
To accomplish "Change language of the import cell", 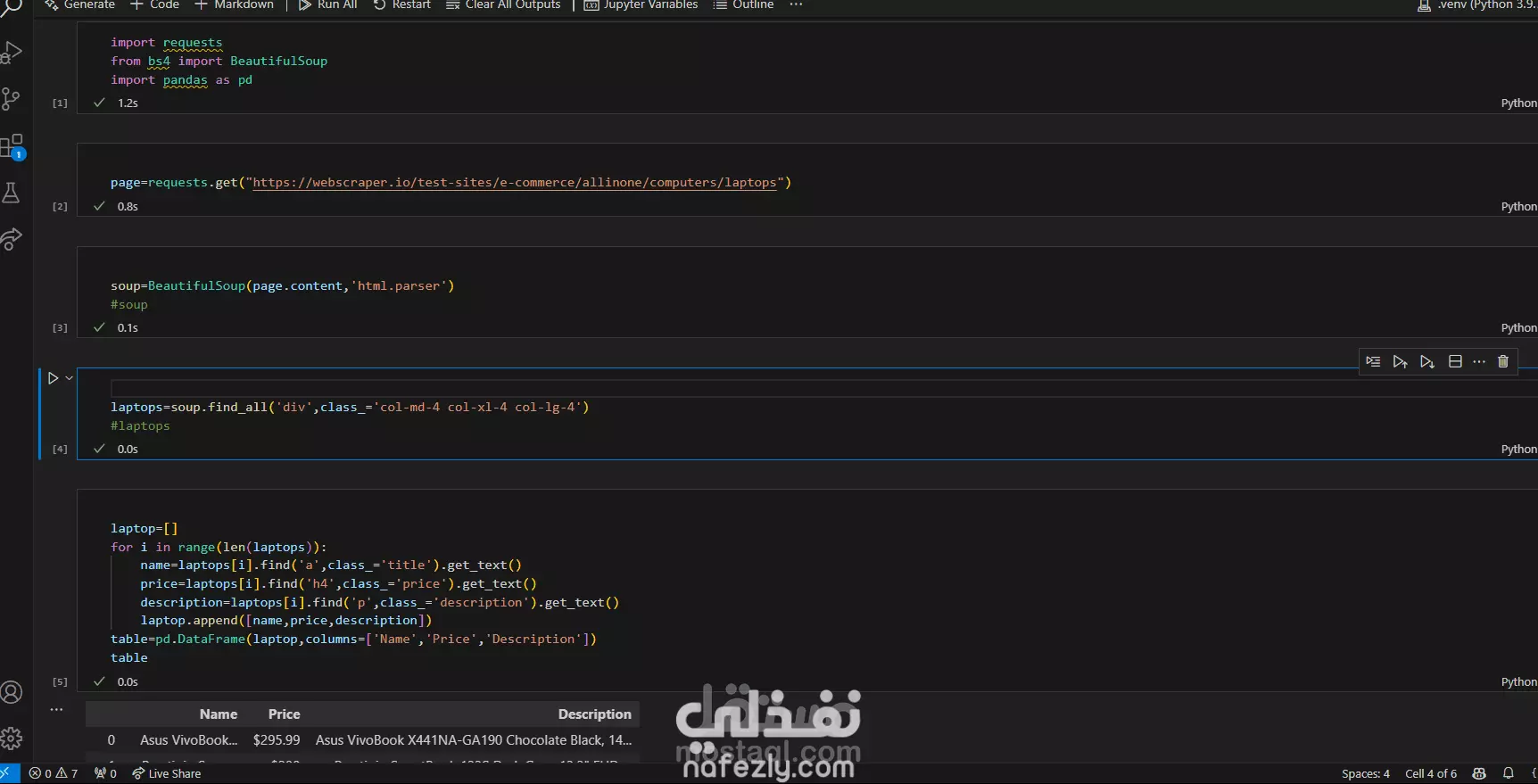I will click(x=1518, y=103).
